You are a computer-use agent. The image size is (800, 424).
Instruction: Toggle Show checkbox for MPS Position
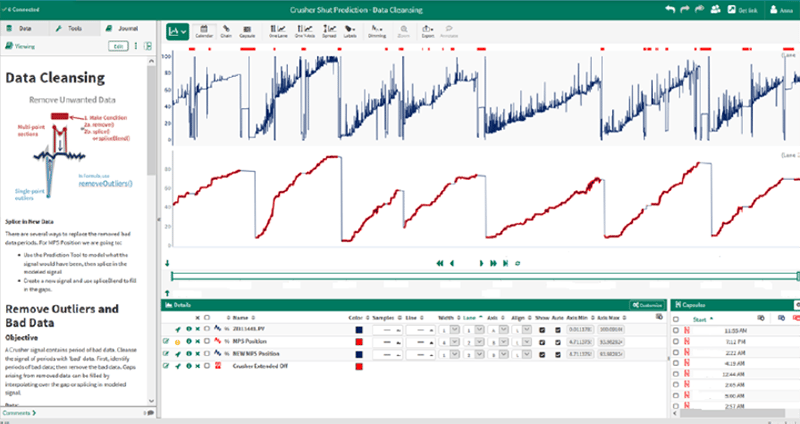tap(542, 341)
